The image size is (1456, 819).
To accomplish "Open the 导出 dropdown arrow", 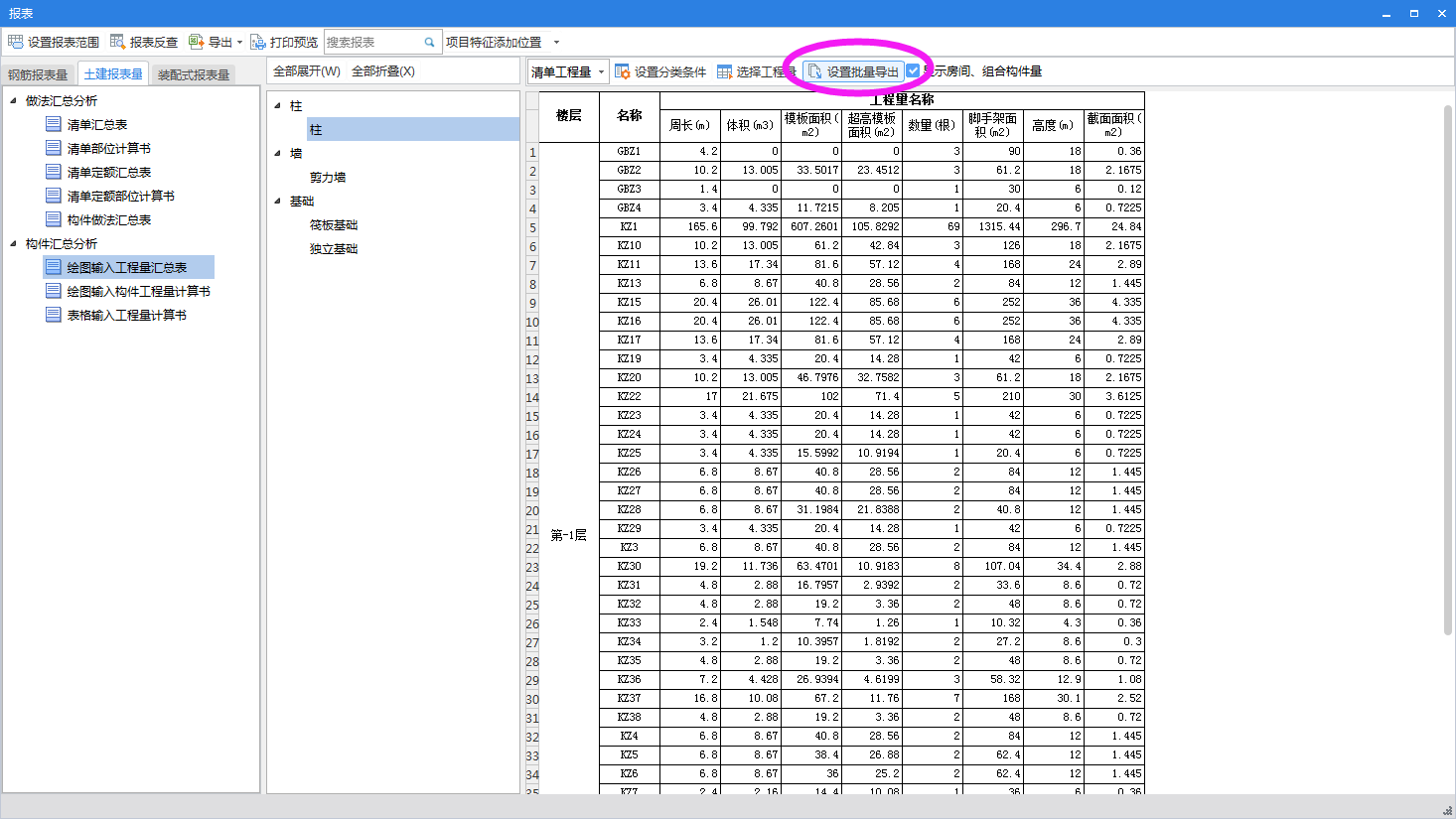I will pyautogui.click(x=239, y=43).
